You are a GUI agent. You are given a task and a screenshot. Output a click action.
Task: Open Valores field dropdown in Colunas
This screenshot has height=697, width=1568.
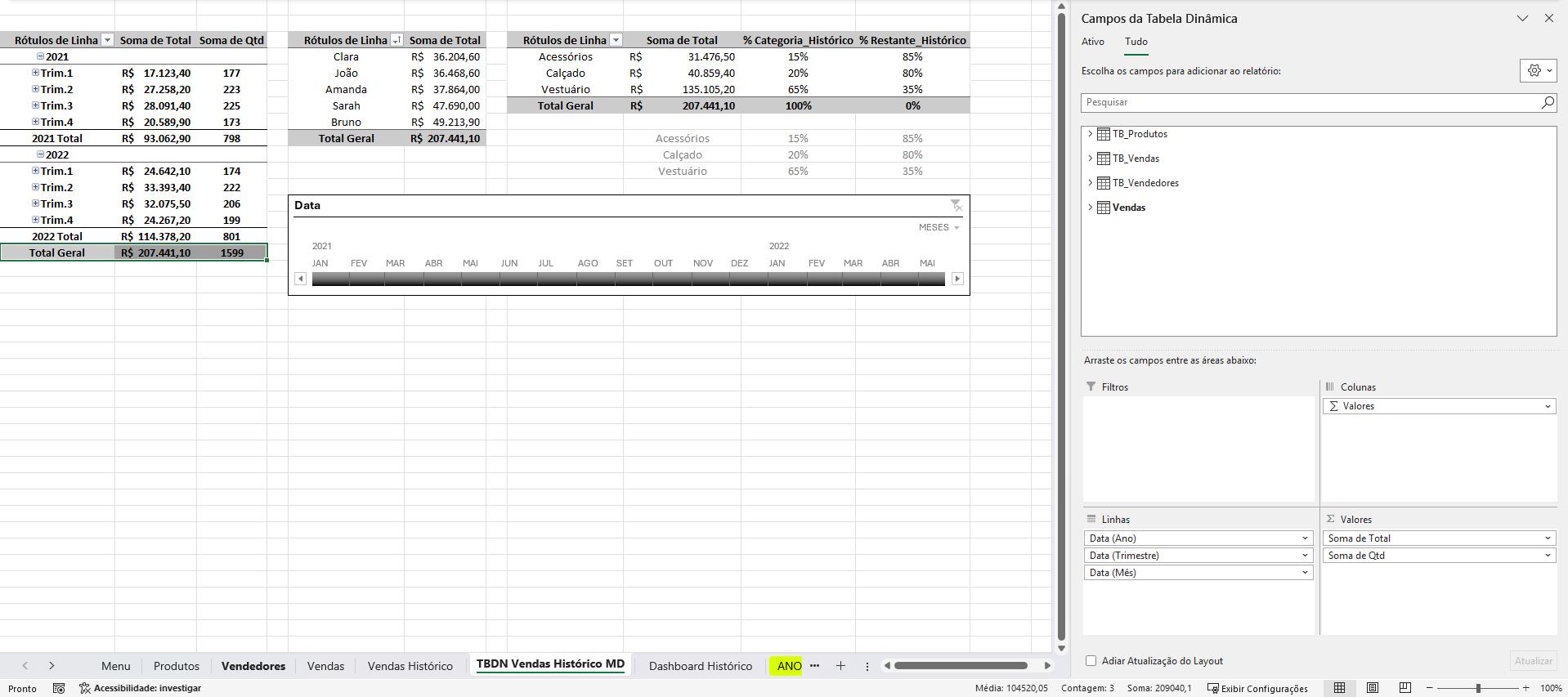[1548, 406]
